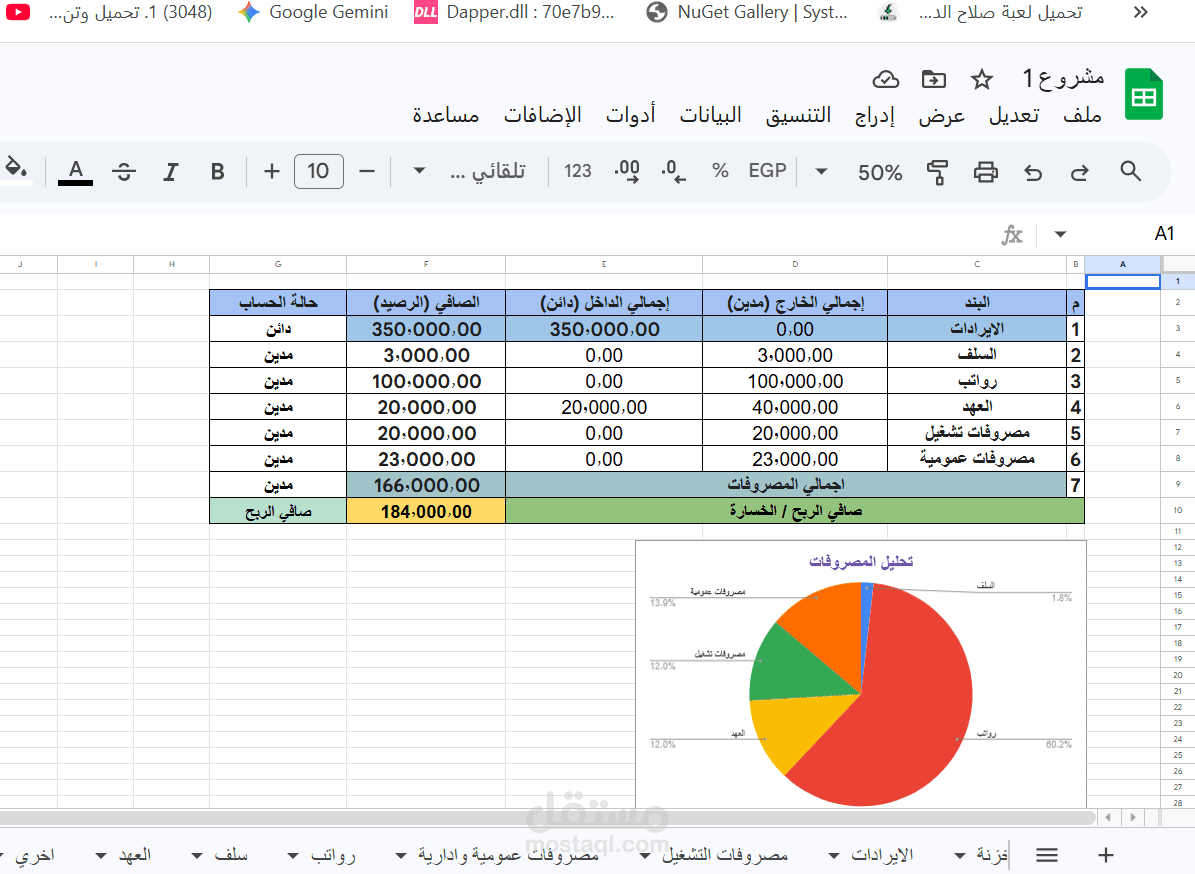Increase decimal places

pos(626,171)
